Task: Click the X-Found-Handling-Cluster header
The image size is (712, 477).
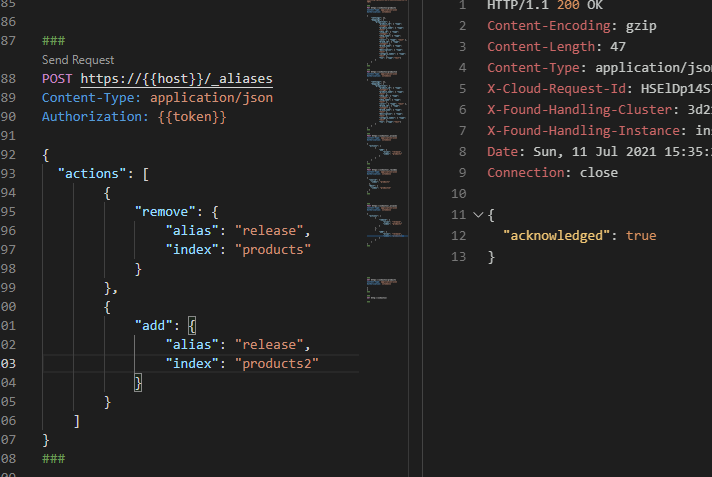Action: [599, 109]
